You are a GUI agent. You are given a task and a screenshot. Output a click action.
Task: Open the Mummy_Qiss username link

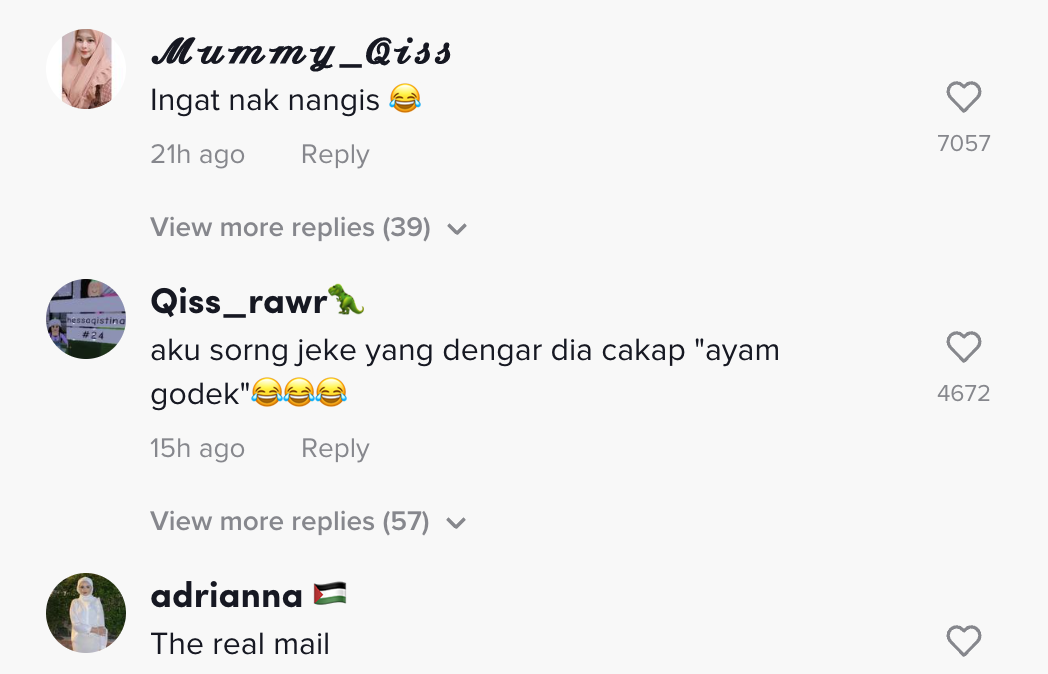pos(301,52)
